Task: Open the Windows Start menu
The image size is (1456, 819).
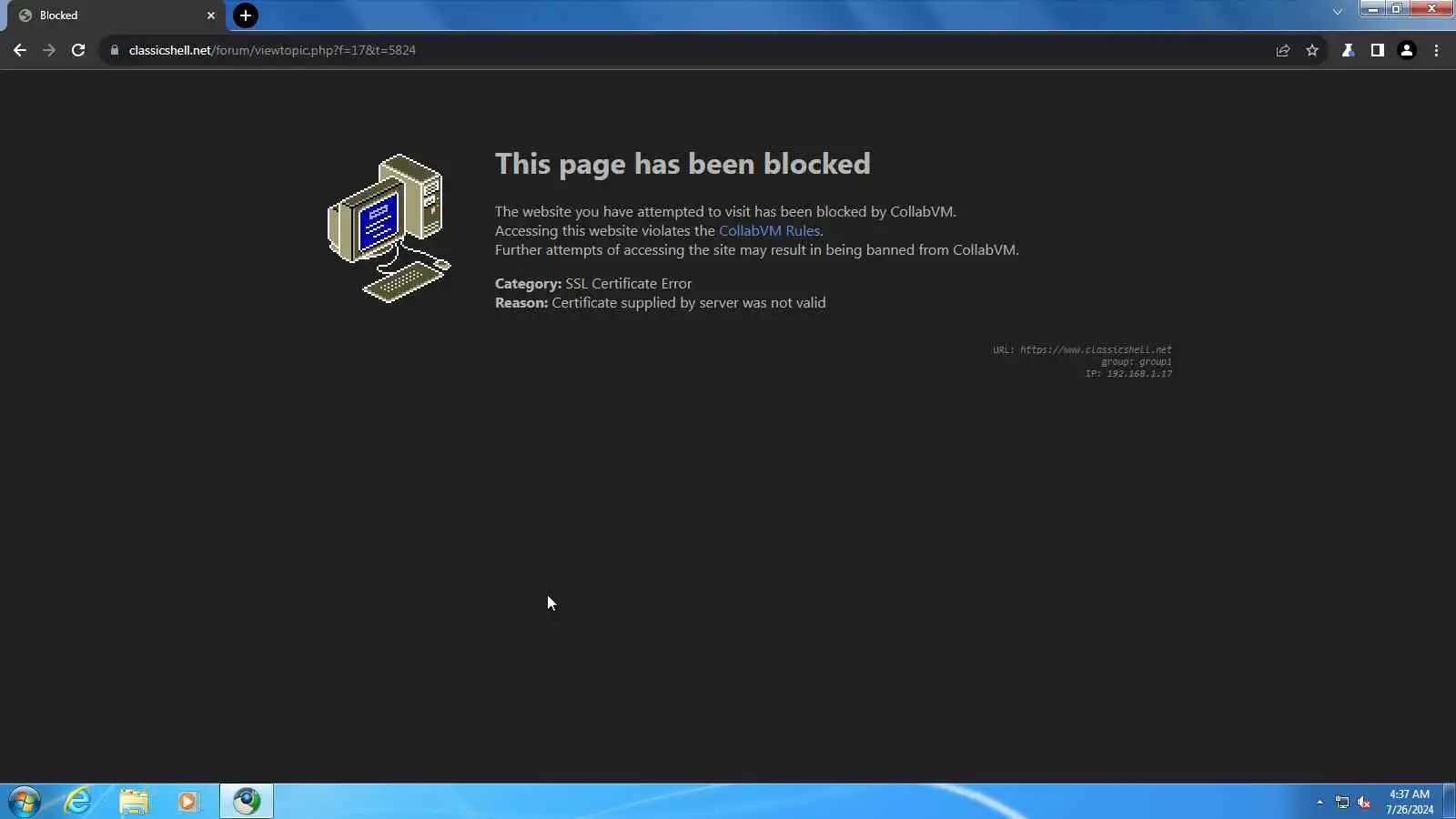Action: (25, 802)
